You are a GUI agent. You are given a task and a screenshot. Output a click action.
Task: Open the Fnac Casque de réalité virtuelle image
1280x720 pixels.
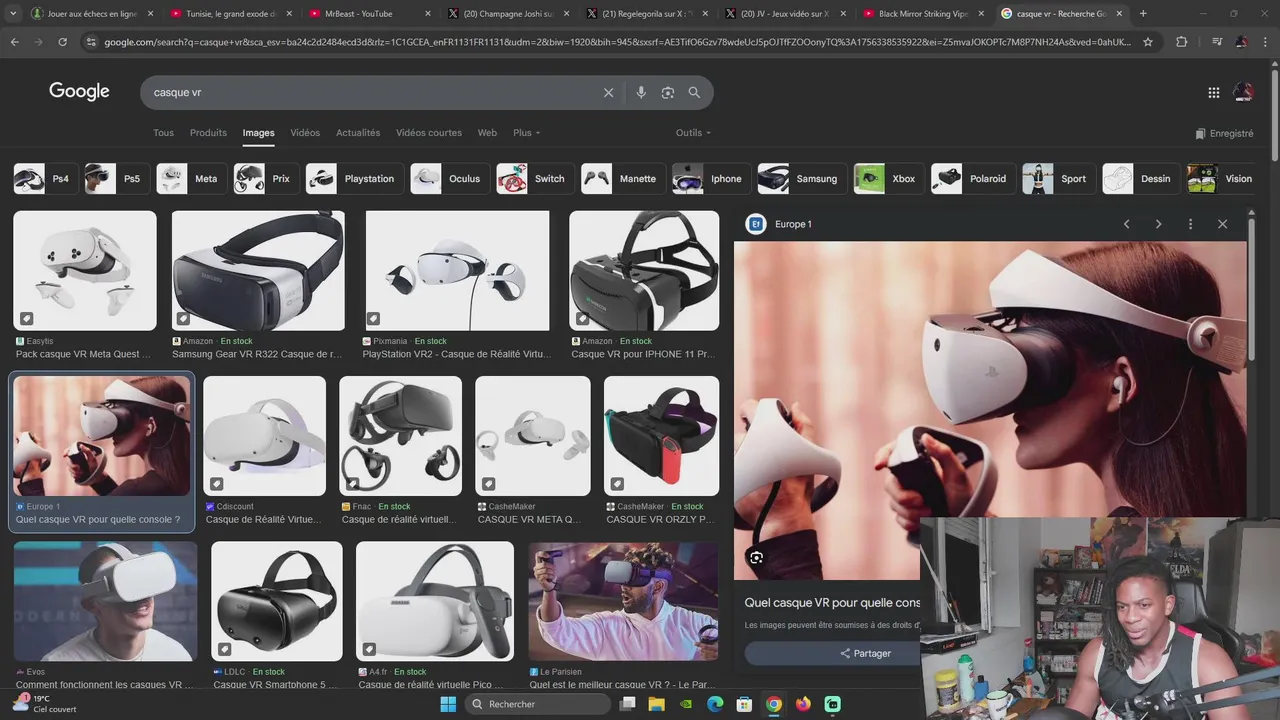(400, 436)
